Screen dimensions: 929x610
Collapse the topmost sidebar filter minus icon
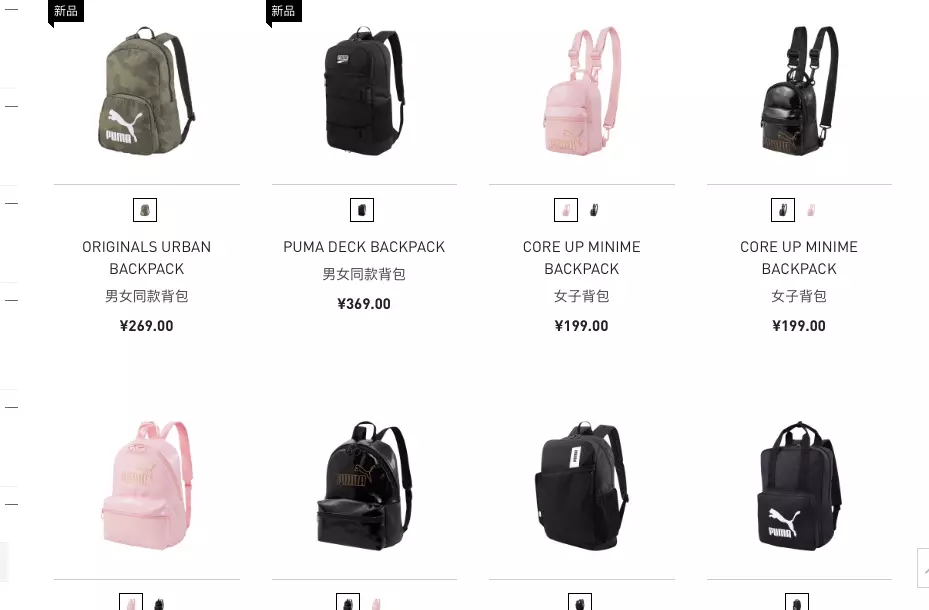11,9
